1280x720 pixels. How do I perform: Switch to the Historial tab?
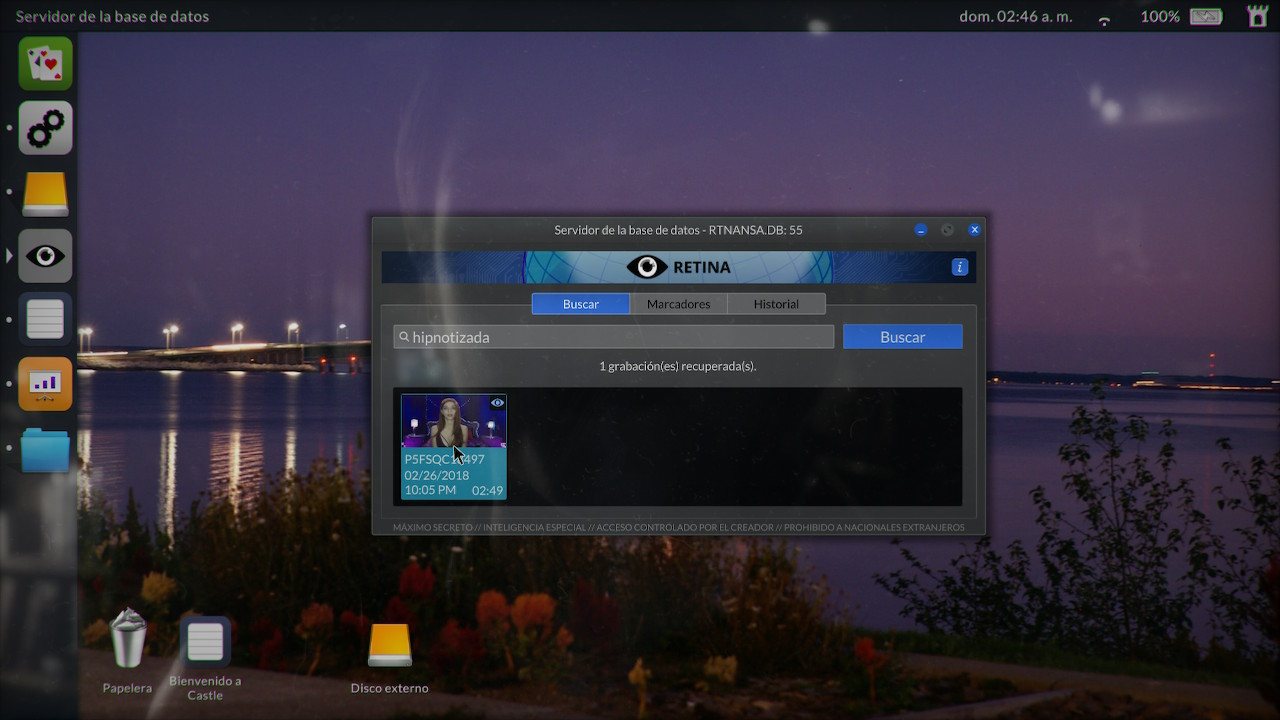[x=776, y=304]
